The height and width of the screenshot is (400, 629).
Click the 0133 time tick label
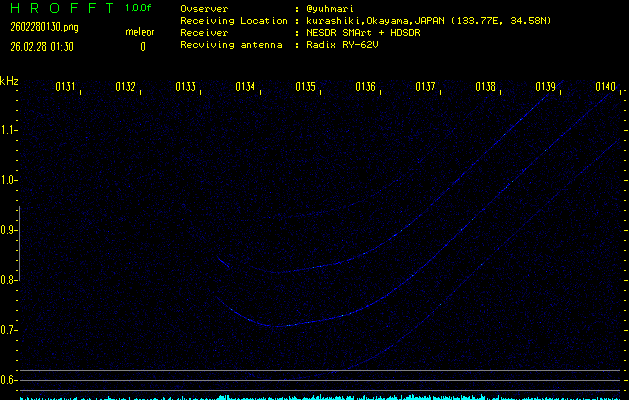(186, 87)
